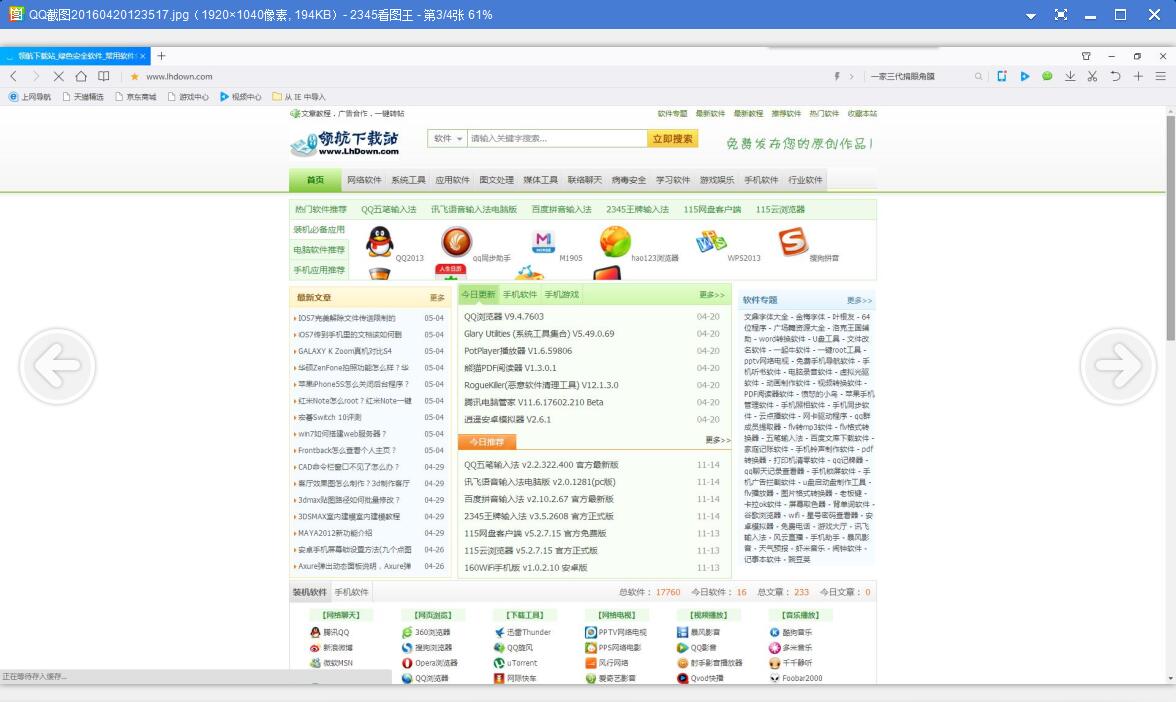Click the hao123浏览器 icon
This screenshot has height=702, width=1176.
tap(615, 242)
